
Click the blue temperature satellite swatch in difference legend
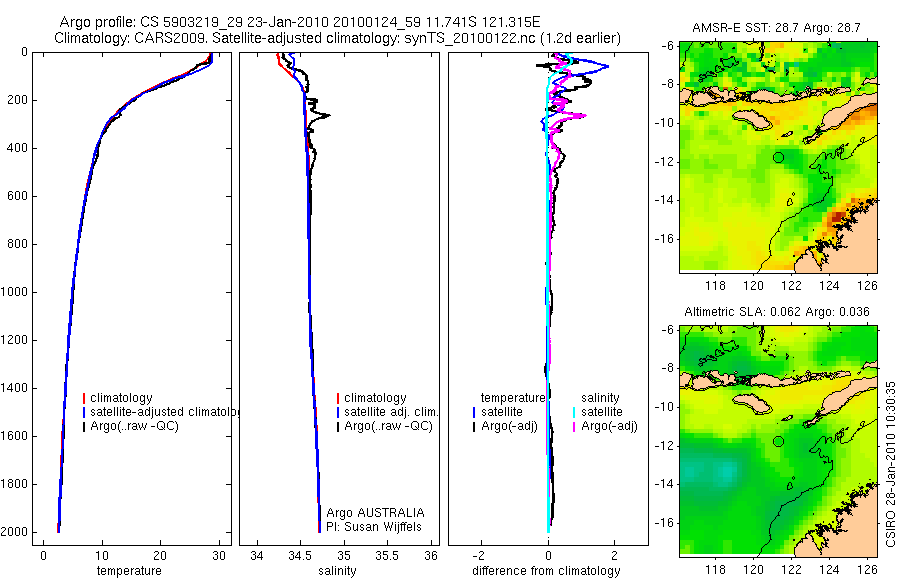[x=474, y=412]
